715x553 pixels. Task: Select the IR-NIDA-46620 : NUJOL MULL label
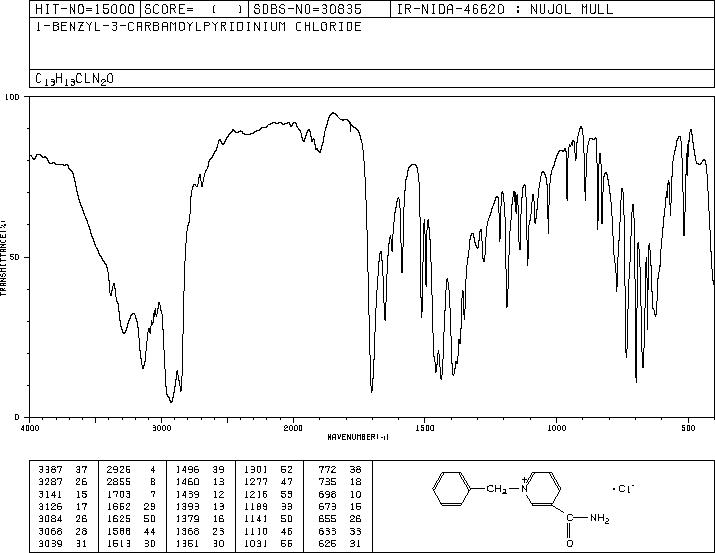coord(505,9)
